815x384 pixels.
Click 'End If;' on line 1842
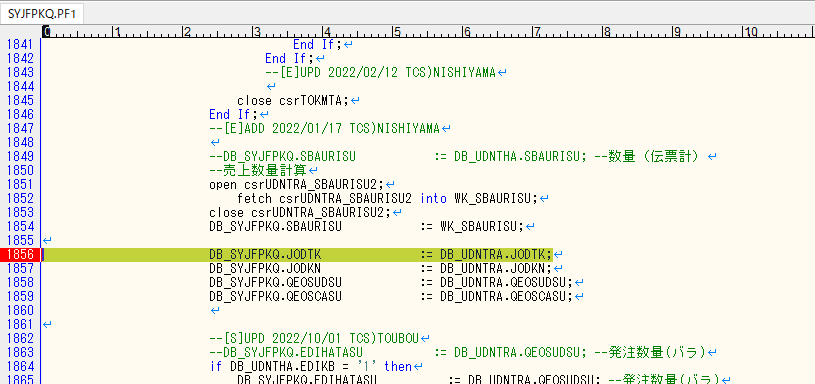290,59
